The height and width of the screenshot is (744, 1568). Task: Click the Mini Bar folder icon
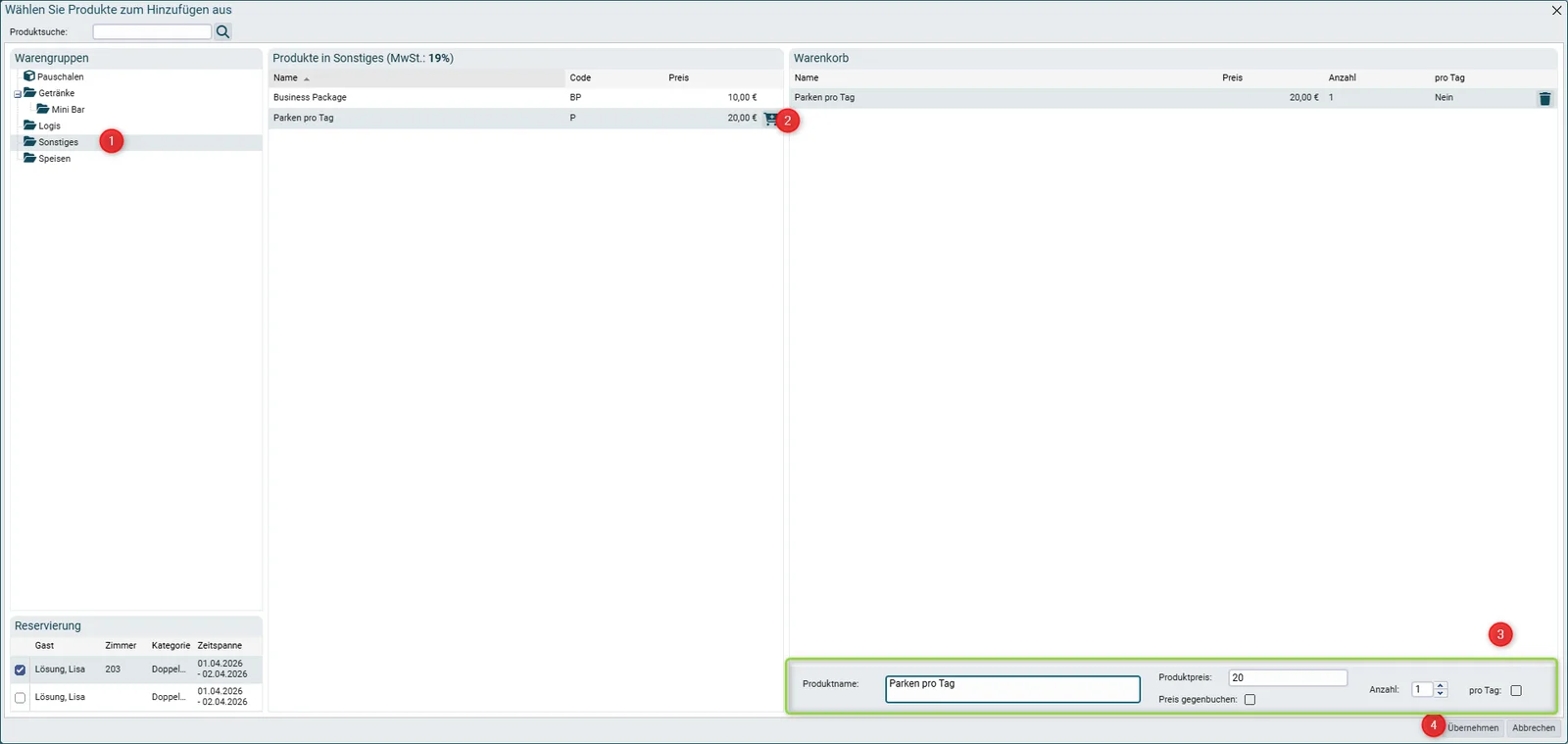43,109
